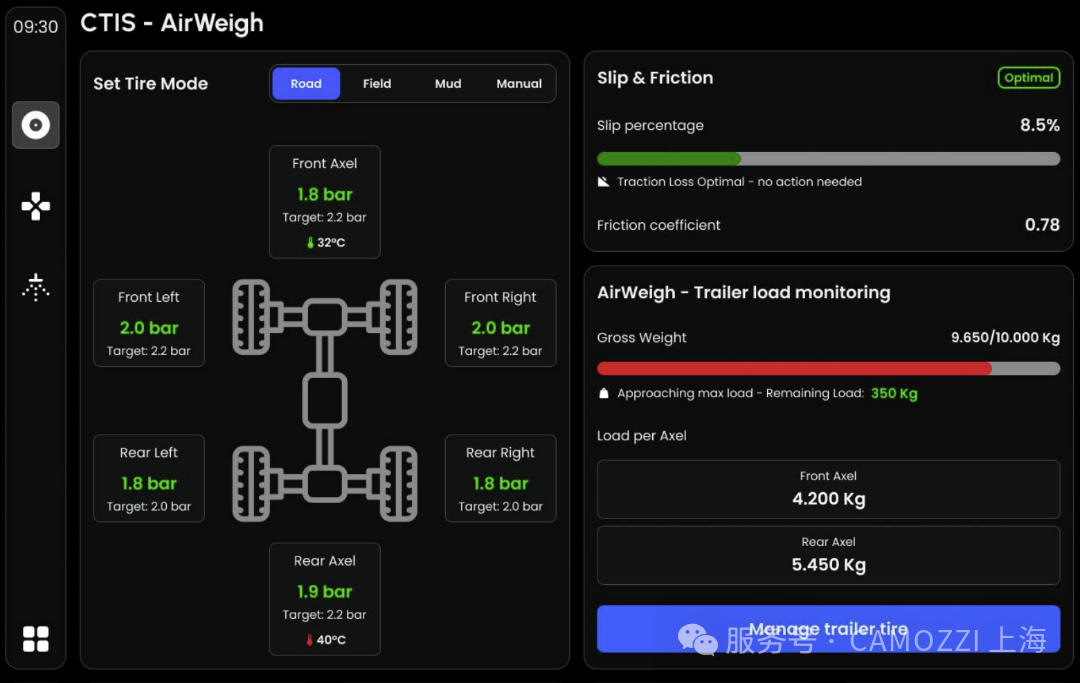Screen dimensions: 1080x683
Task: Click the Front Axel temperature thermometer icon
Action: point(310,243)
